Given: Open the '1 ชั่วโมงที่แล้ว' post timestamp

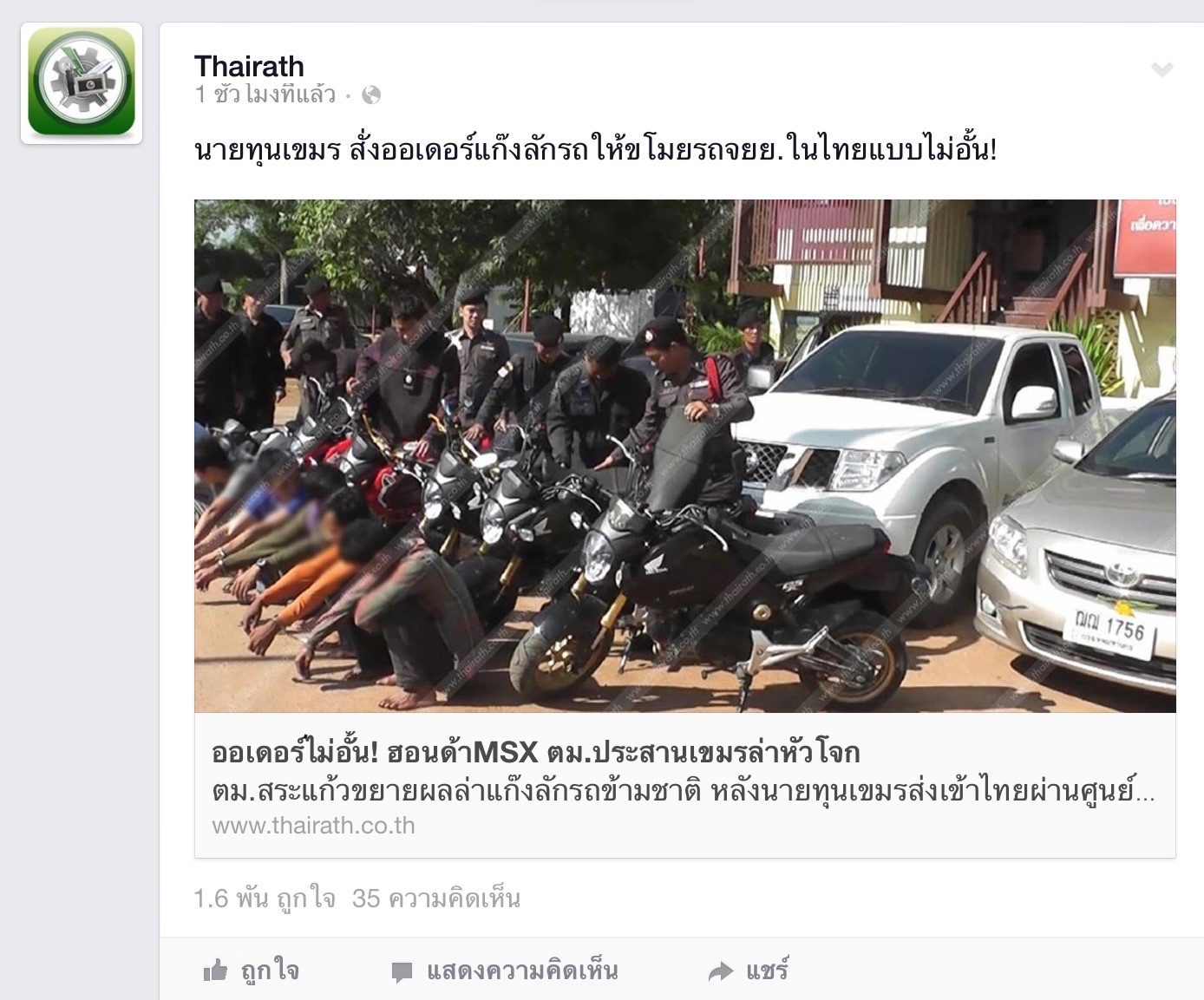Looking at the screenshot, I should click(265, 95).
